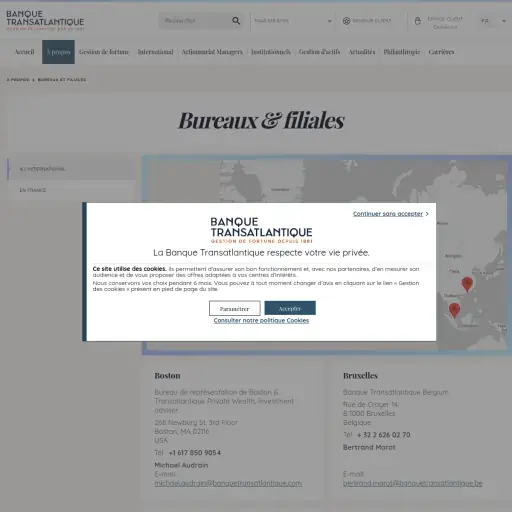This screenshot has width=512, height=512.
Task: Click the Bureaux et filiales breadcrumb
Action: pyautogui.click(x=62, y=80)
